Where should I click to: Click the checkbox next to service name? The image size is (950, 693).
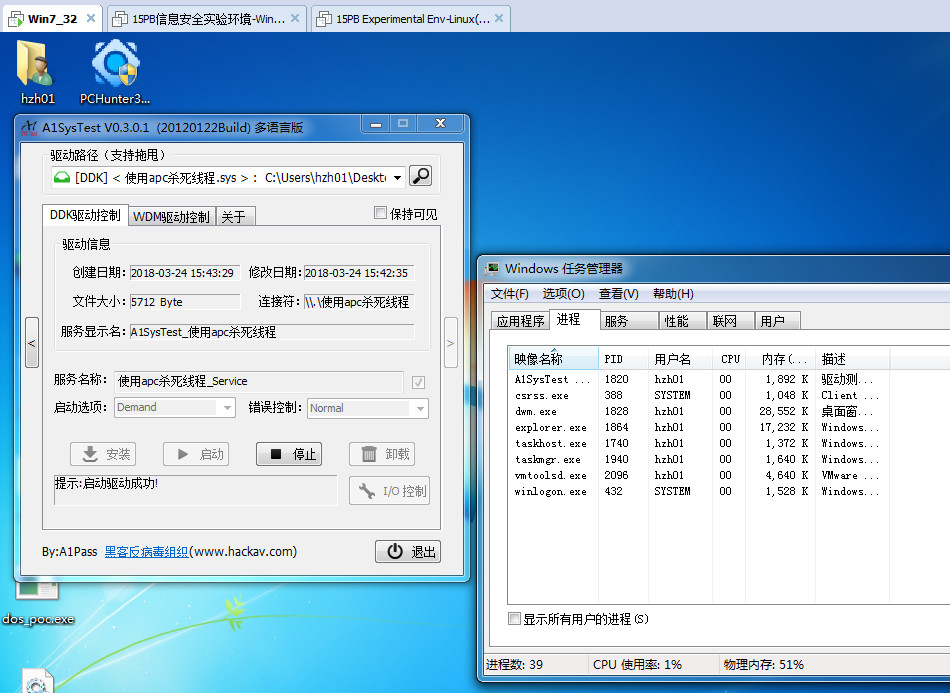[418, 382]
